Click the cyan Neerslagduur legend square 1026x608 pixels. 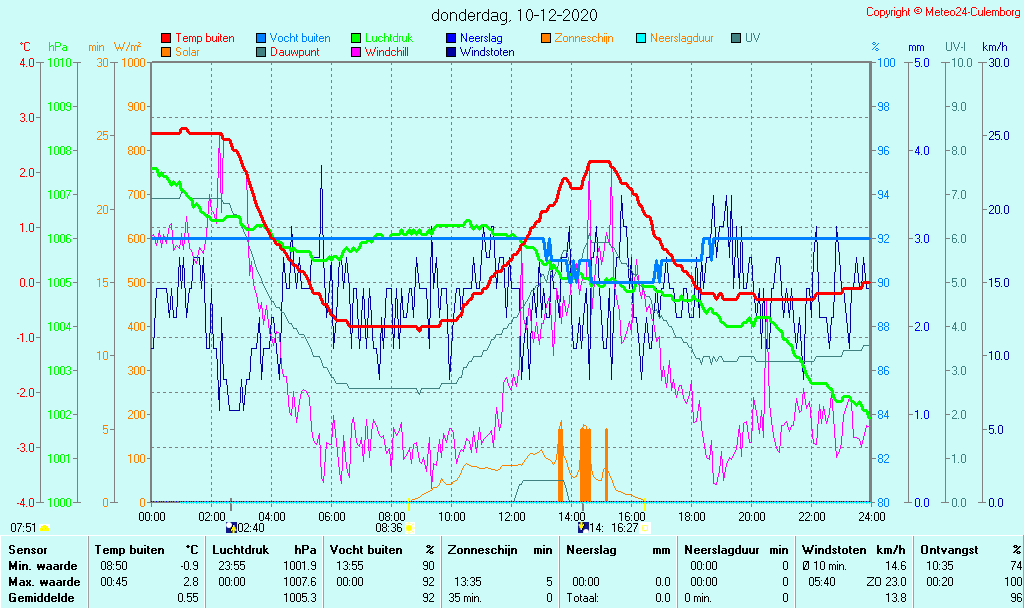coord(641,38)
